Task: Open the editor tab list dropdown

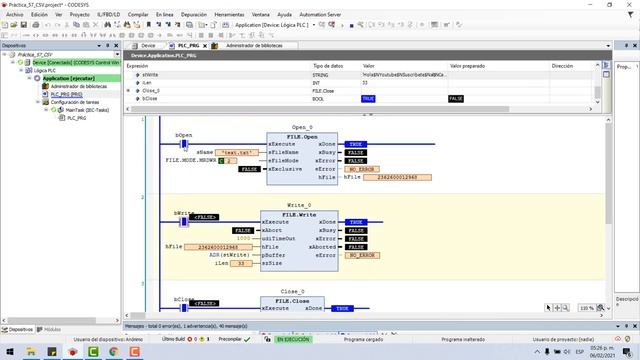Action: point(608,46)
